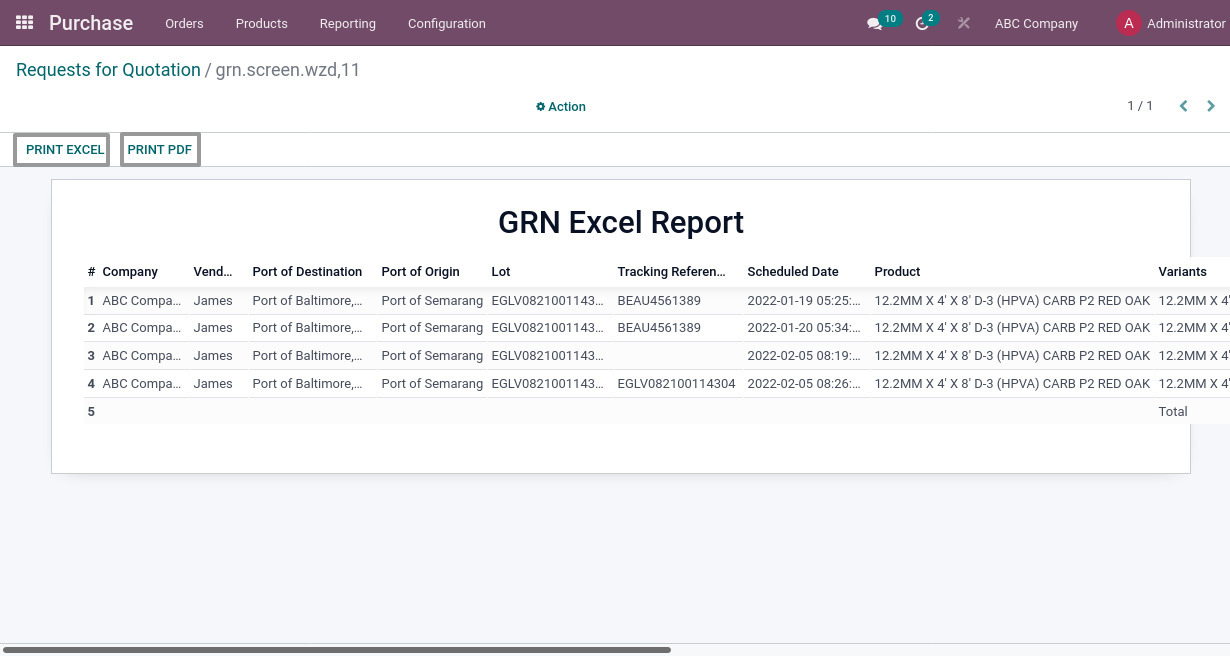Viewport: 1230px width, 656px height.
Task: Switch to the Orders menu
Action: tap(184, 23)
